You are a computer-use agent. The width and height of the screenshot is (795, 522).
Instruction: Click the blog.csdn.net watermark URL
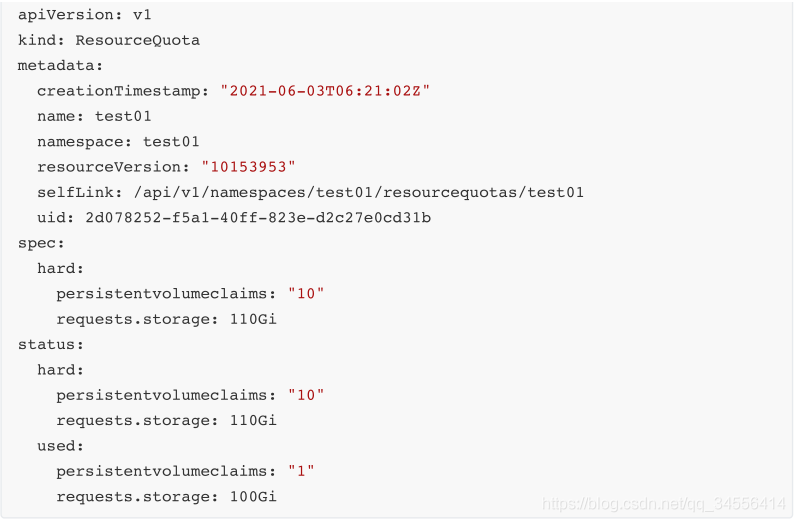point(664,504)
